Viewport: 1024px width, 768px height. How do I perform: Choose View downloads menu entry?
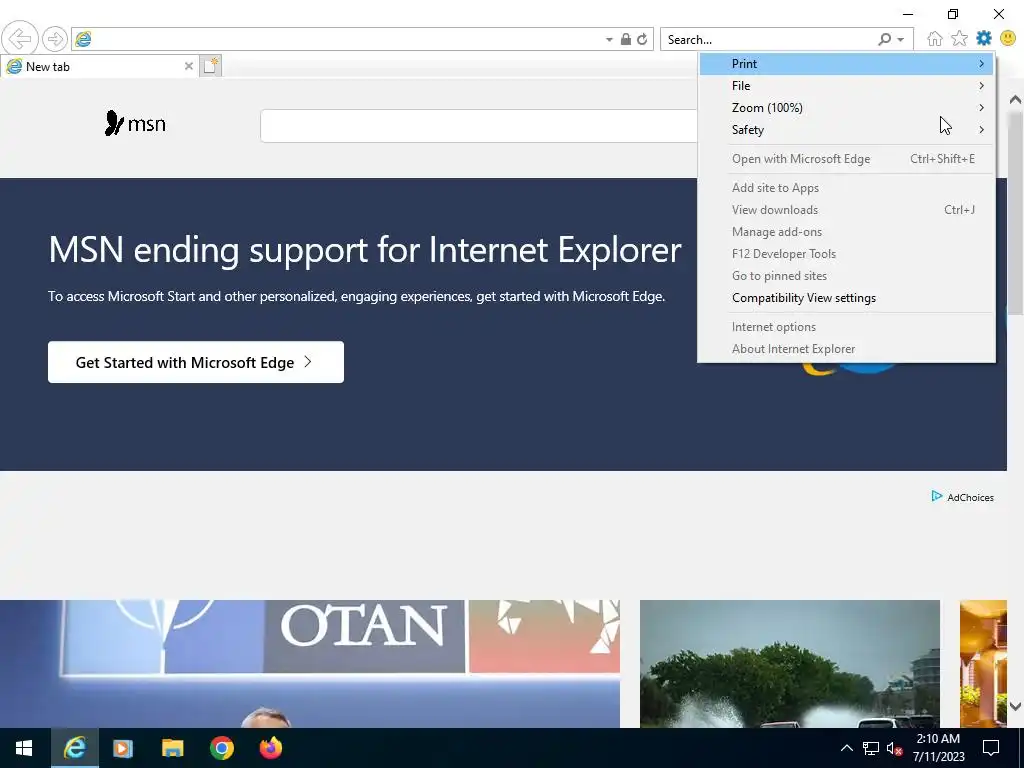click(846, 210)
